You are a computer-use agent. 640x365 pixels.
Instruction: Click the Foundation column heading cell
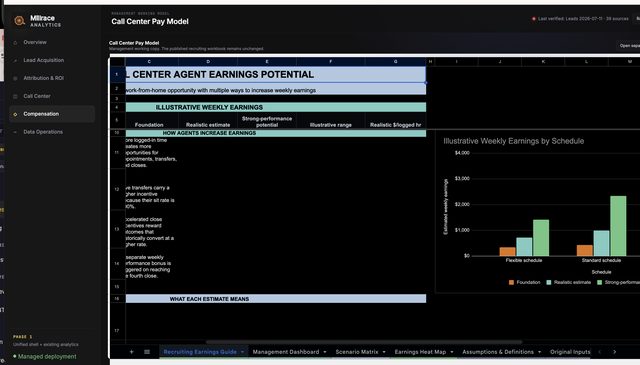(149, 121)
